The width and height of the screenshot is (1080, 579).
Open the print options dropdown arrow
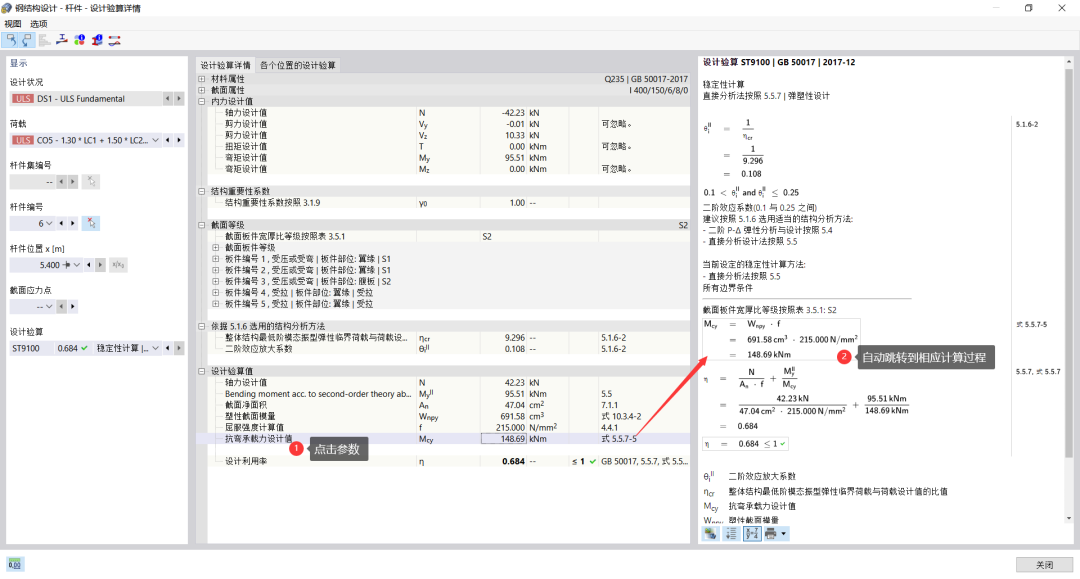pyautogui.click(x=784, y=534)
